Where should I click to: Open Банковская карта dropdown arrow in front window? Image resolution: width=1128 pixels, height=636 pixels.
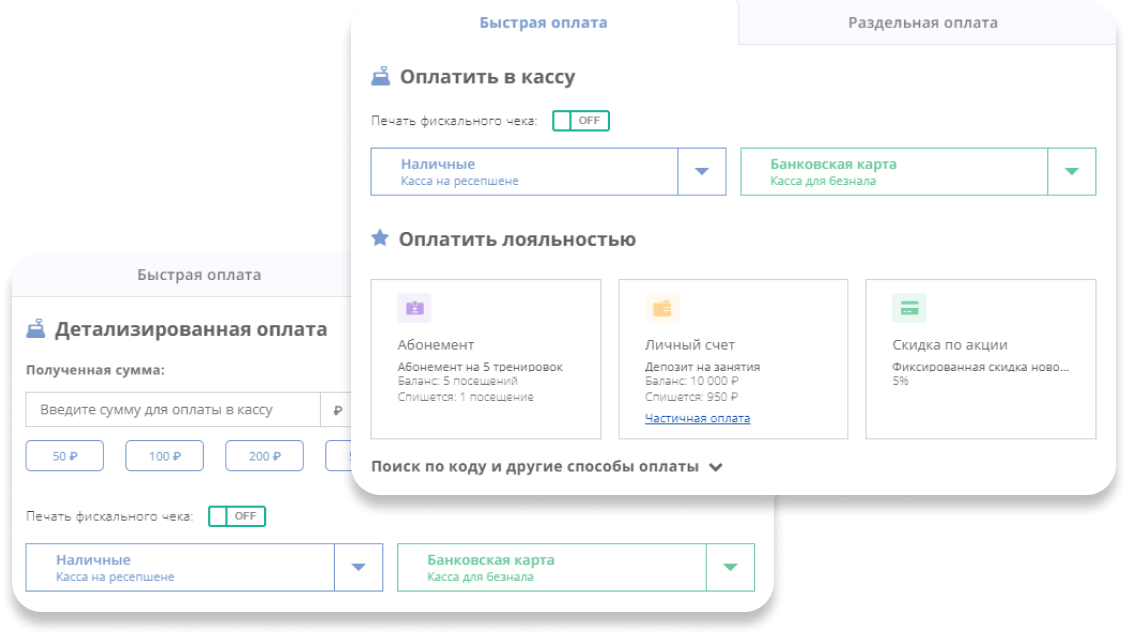pyautogui.click(x=1071, y=171)
